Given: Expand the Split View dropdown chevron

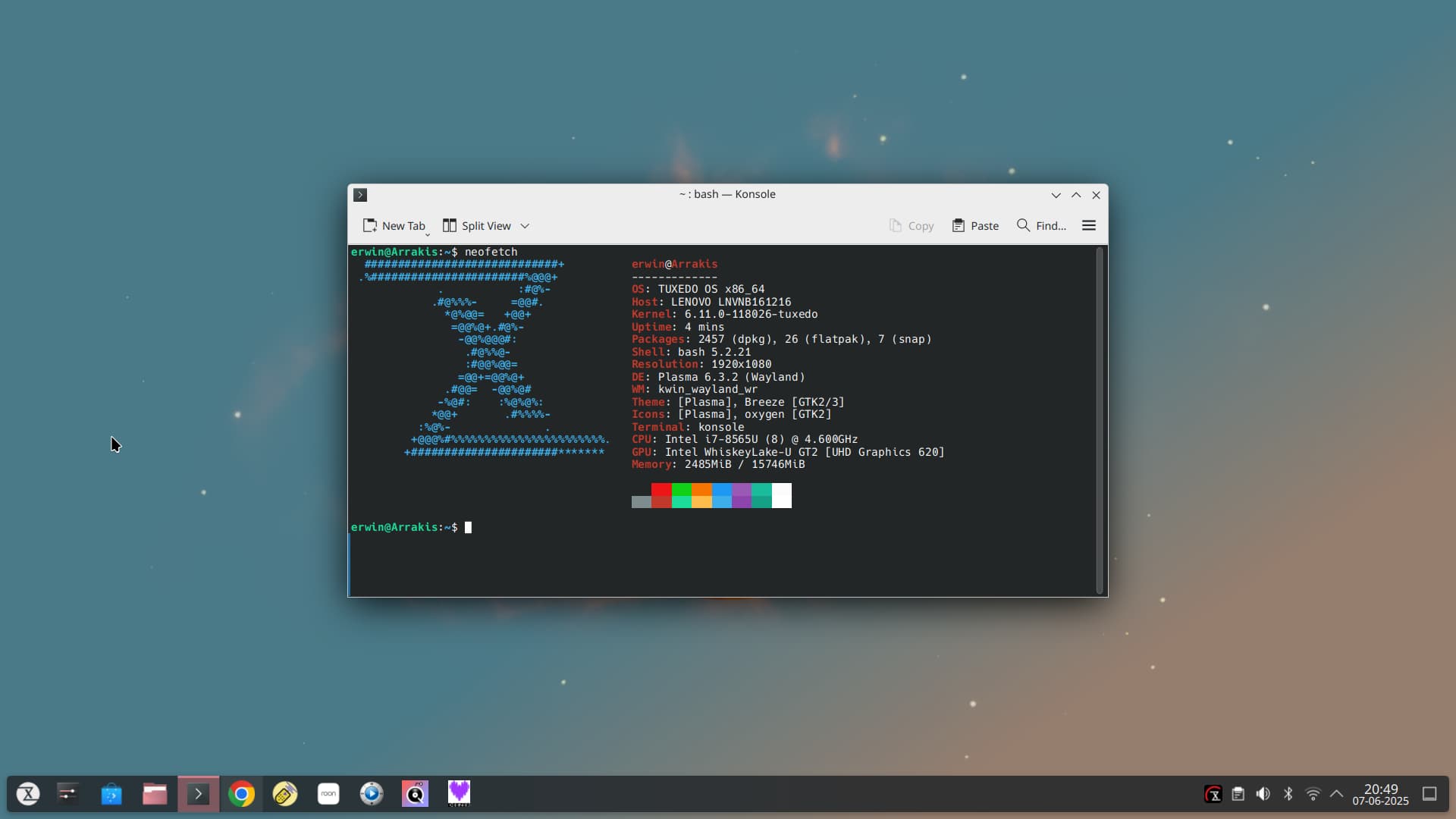Looking at the screenshot, I should tap(525, 226).
